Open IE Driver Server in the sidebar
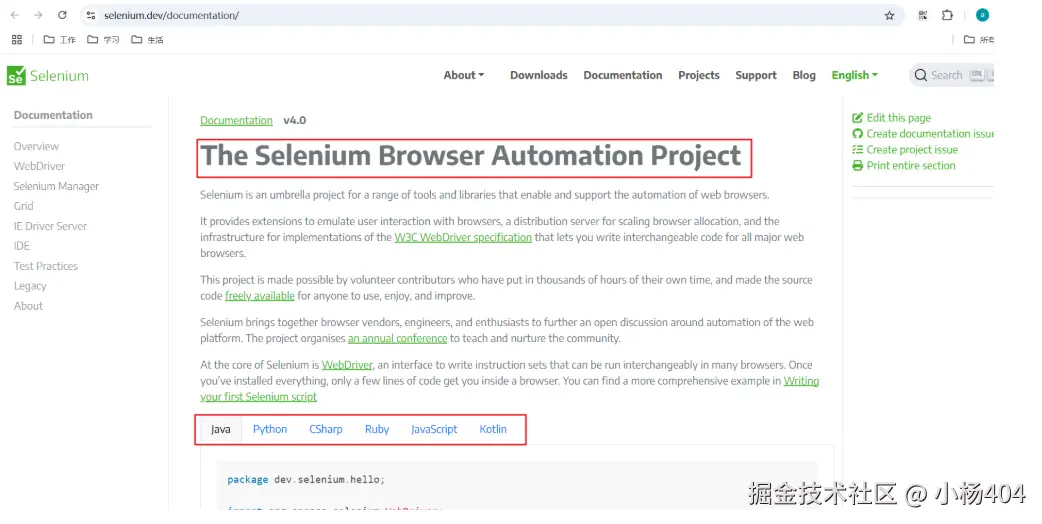The image size is (1042, 524). [x=51, y=226]
